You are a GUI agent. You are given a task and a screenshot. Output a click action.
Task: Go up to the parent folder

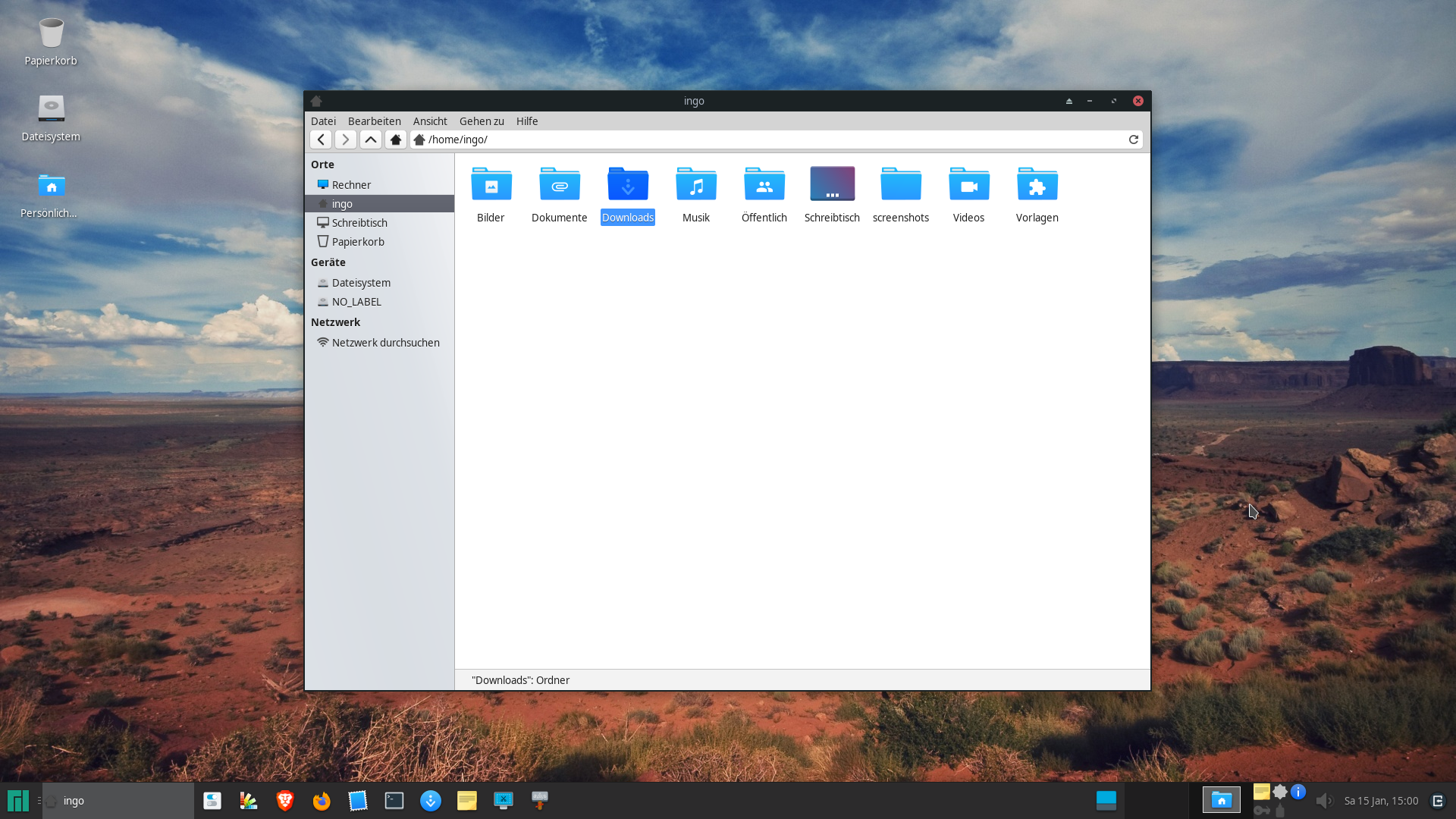(371, 140)
